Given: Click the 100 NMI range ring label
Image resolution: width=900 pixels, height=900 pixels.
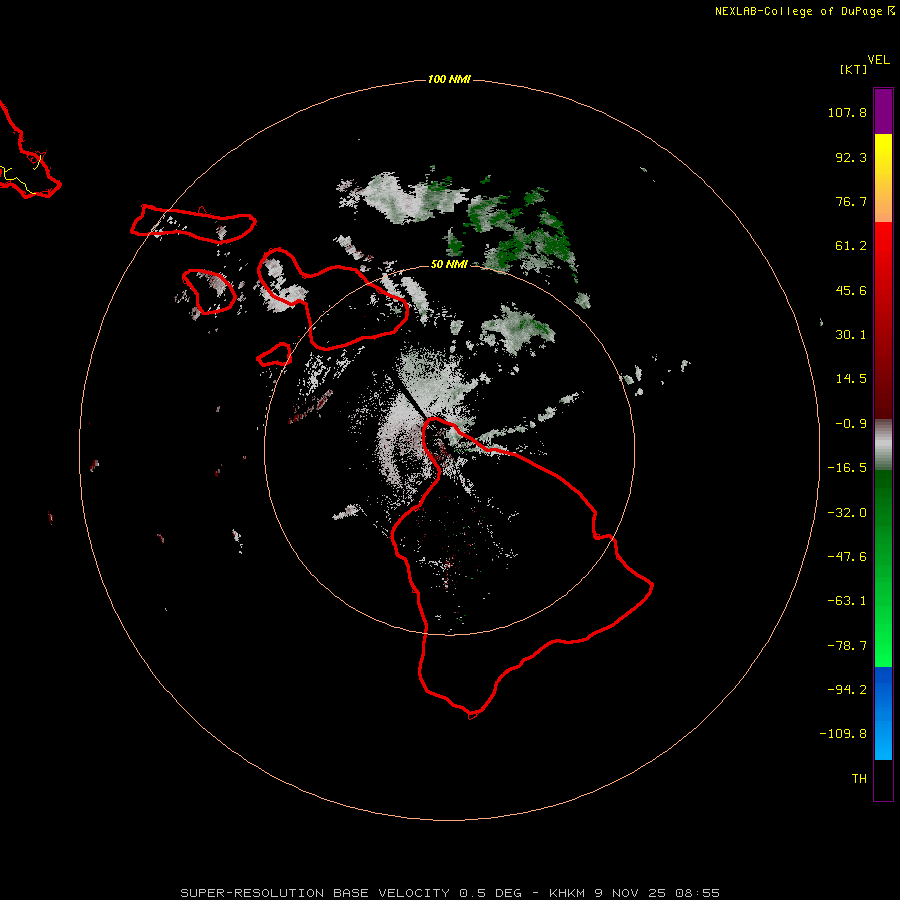Looking at the screenshot, I should 449,79.
